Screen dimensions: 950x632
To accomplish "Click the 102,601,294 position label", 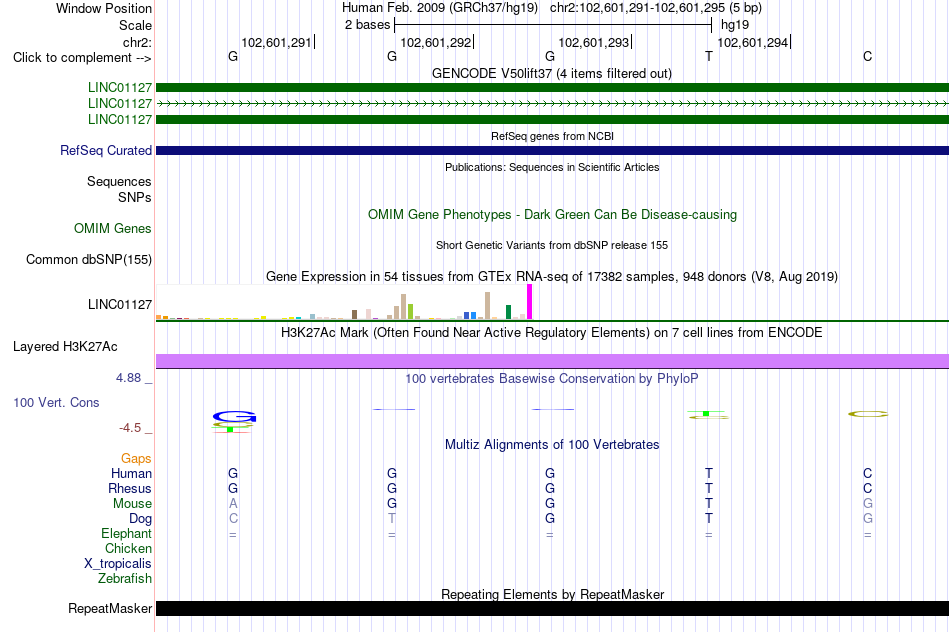I will [753, 42].
